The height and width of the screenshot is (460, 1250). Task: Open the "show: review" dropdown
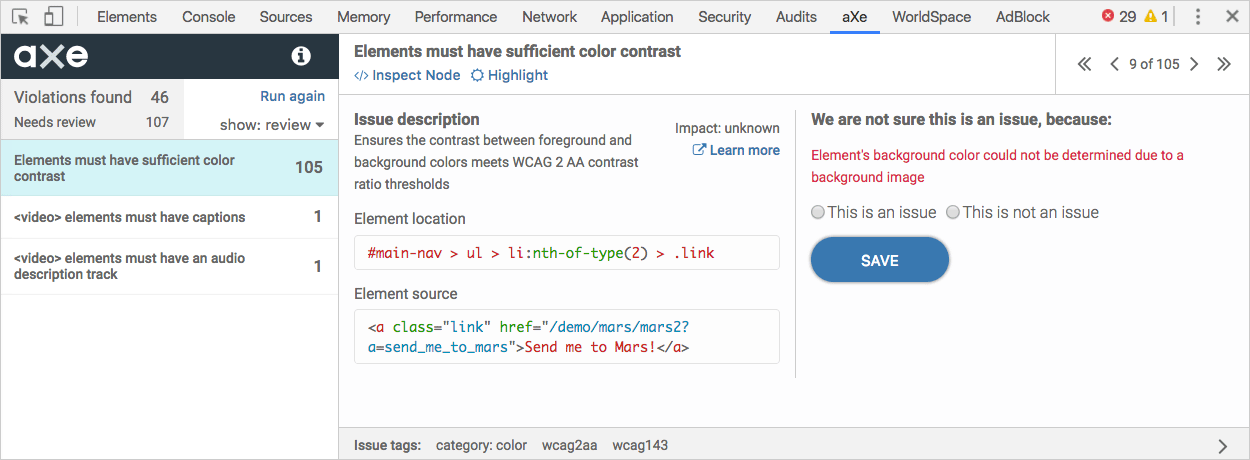[272, 125]
